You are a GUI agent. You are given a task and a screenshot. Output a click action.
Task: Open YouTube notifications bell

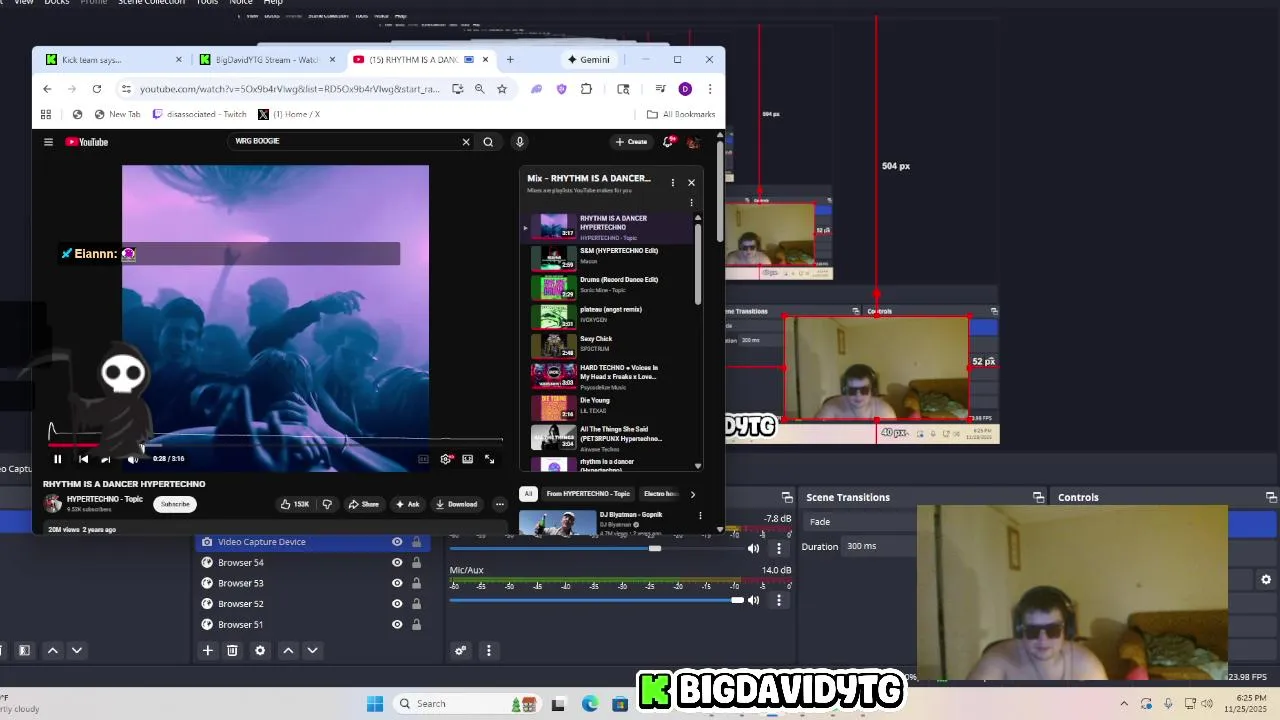668,142
